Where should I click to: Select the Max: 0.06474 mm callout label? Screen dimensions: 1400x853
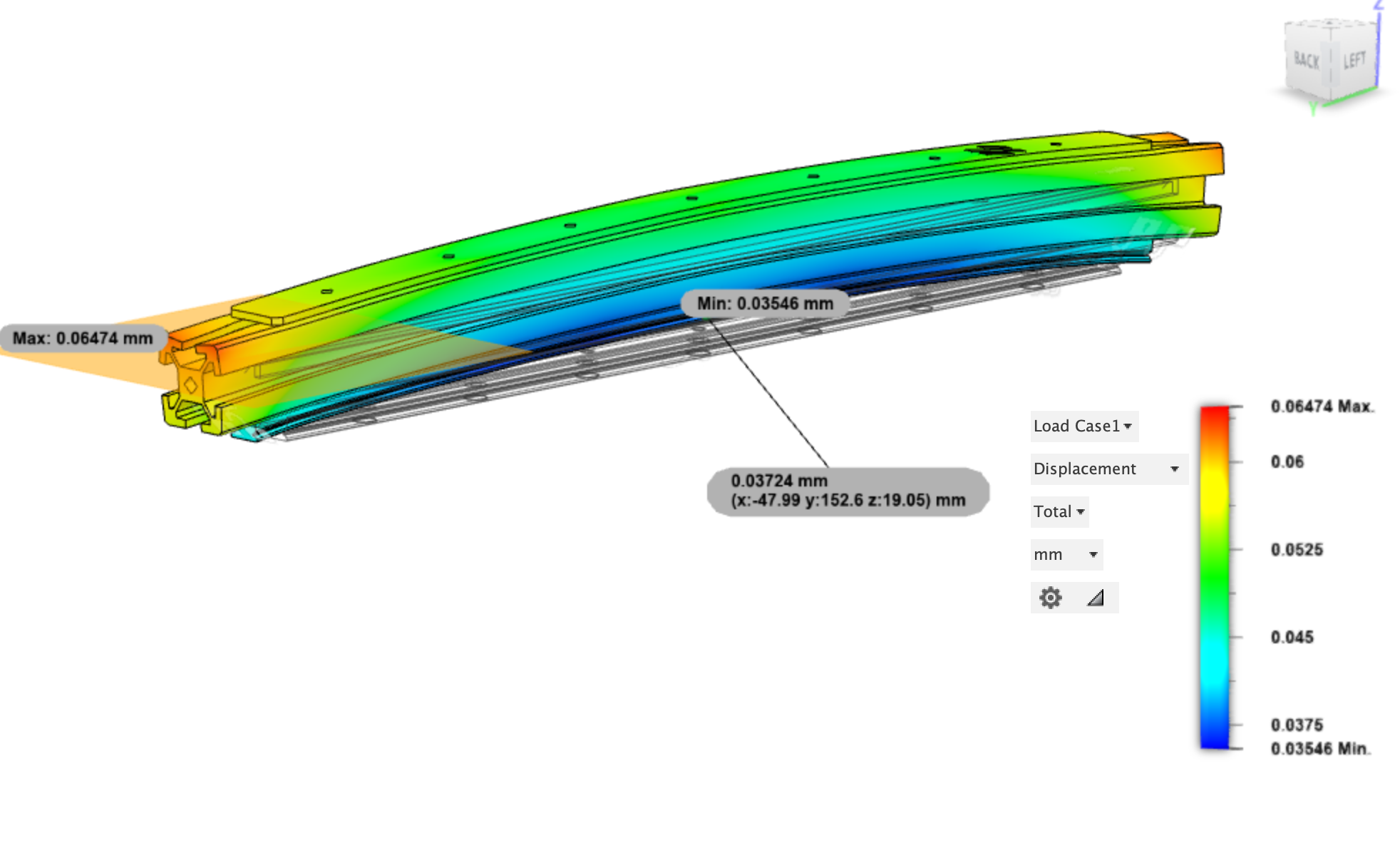(83, 338)
